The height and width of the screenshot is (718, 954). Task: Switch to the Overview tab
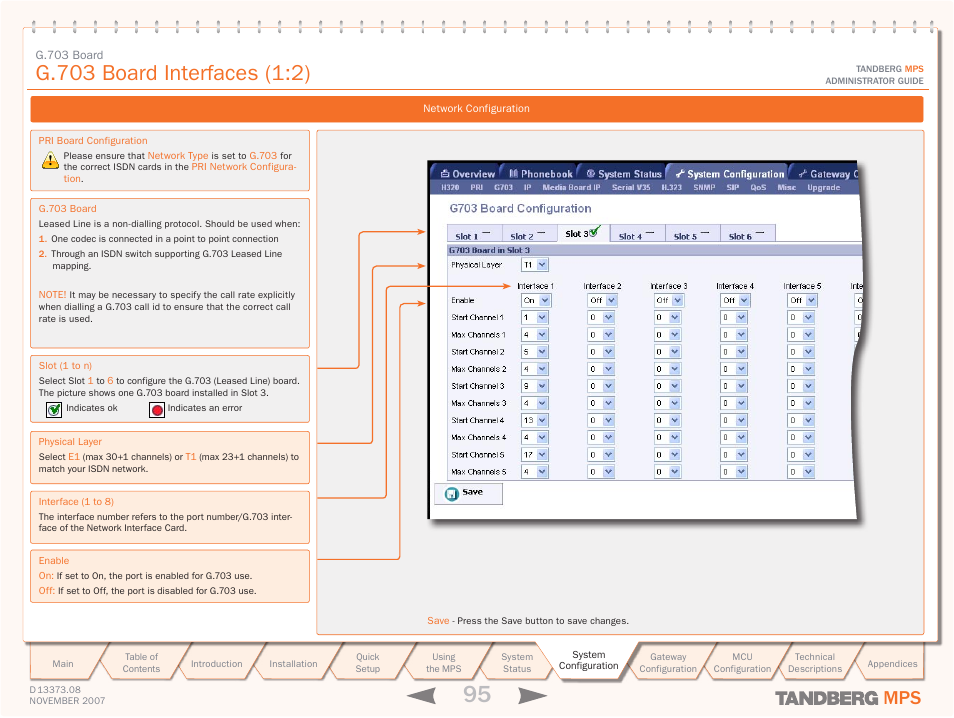467,173
